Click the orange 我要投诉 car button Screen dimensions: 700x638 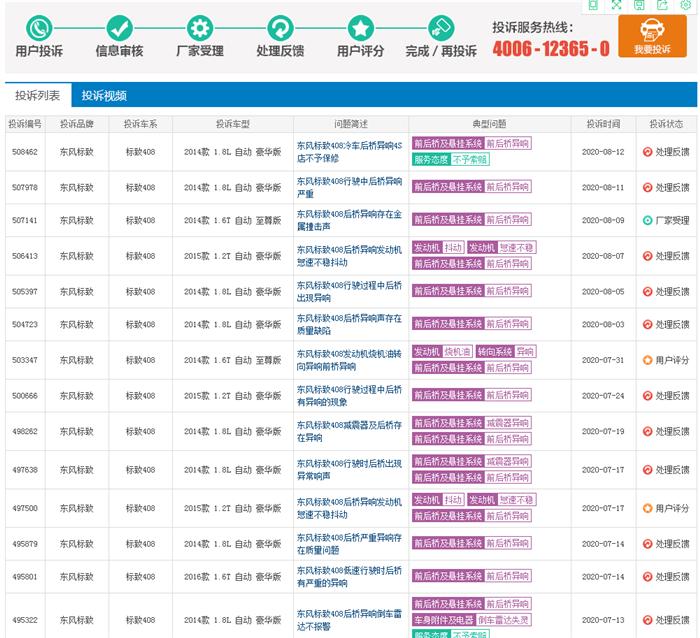(652, 36)
